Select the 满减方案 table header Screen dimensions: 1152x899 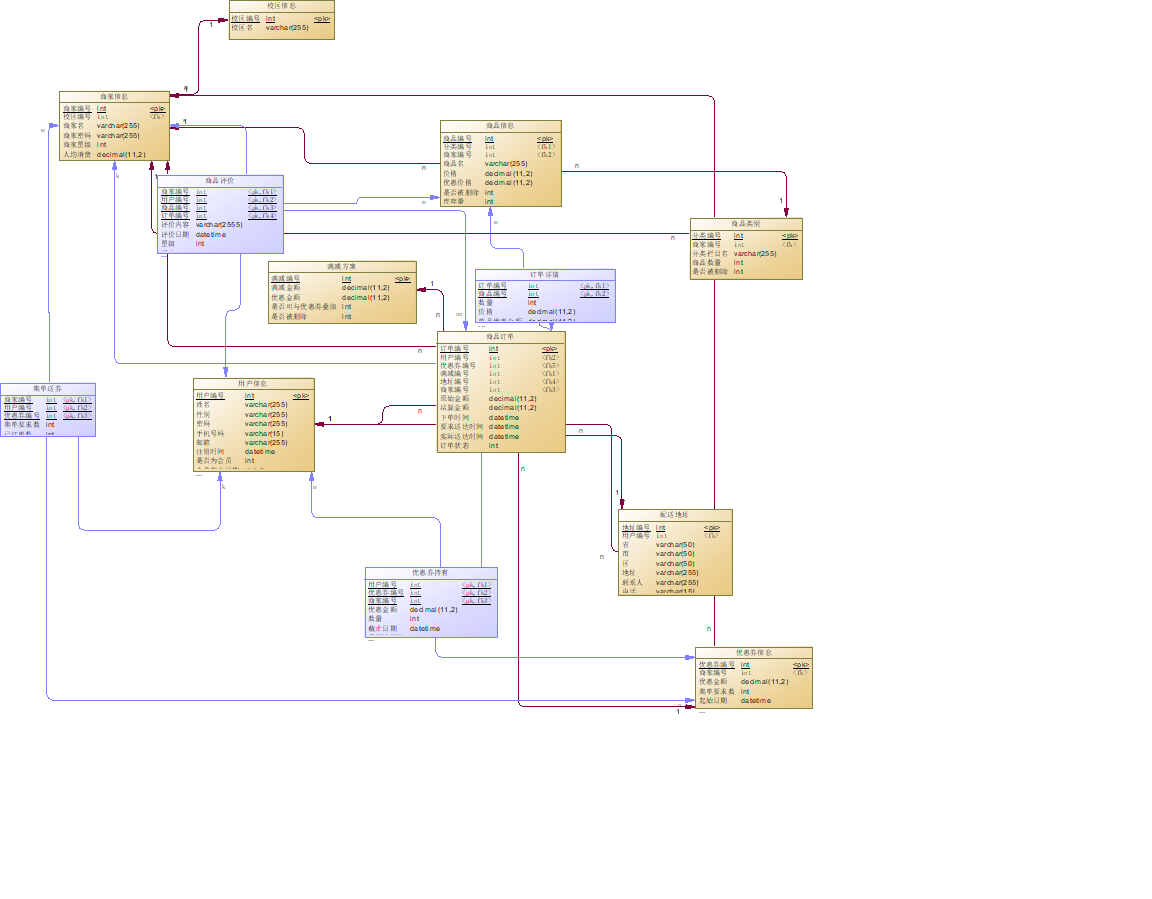(342, 267)
